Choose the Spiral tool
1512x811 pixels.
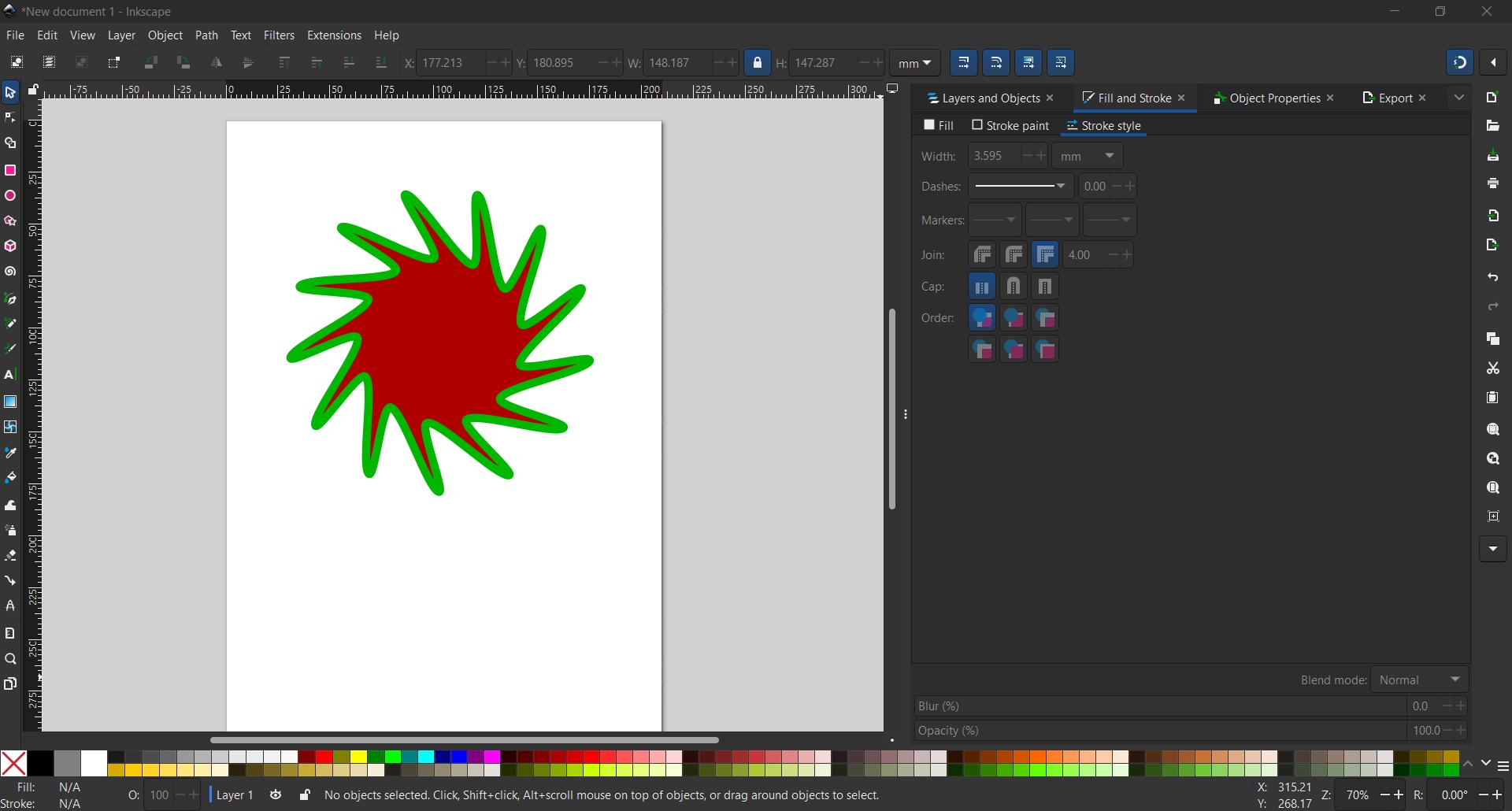pos(10,272)
